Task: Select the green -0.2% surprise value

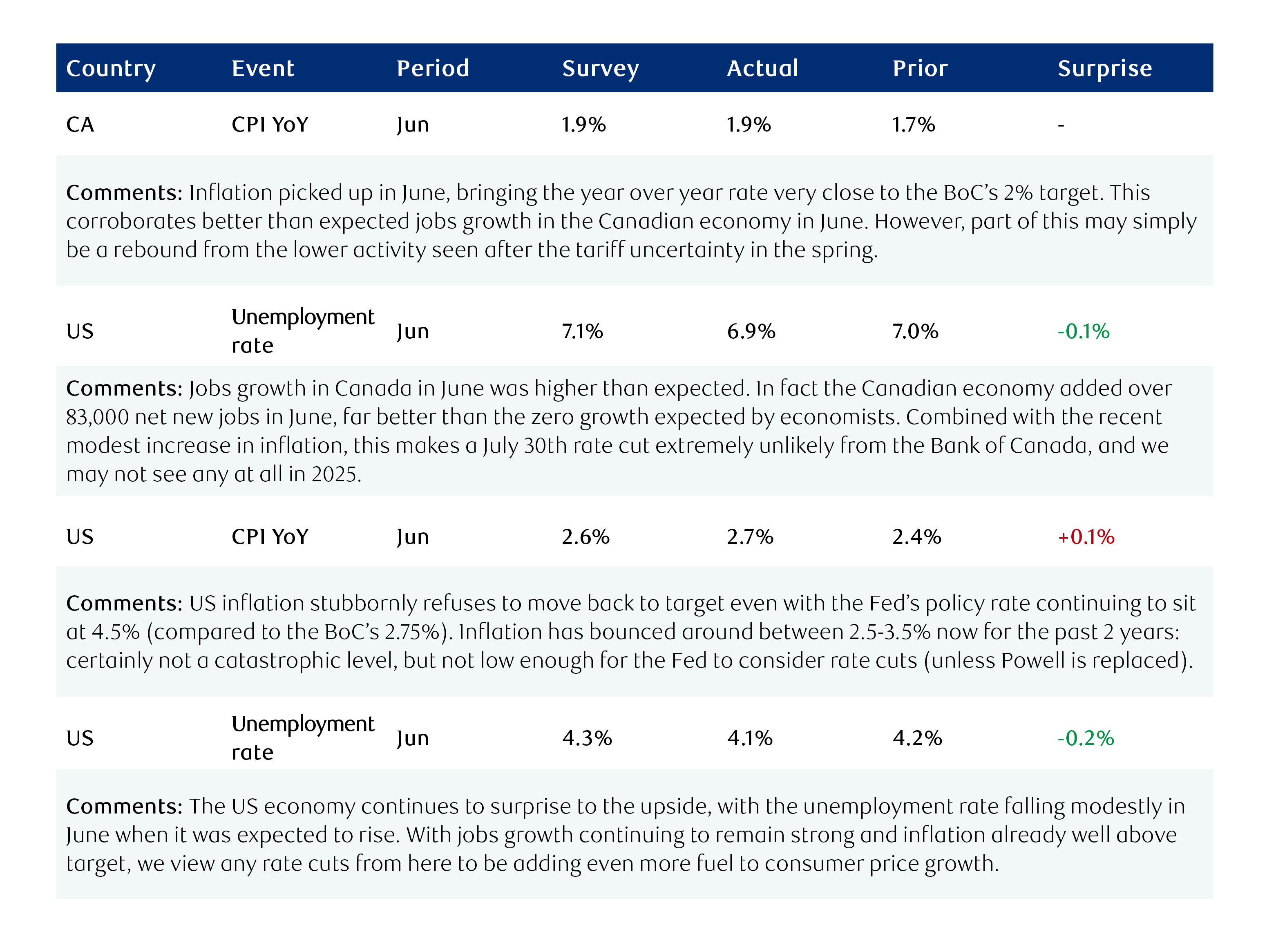Action: tap(1086, 738)
